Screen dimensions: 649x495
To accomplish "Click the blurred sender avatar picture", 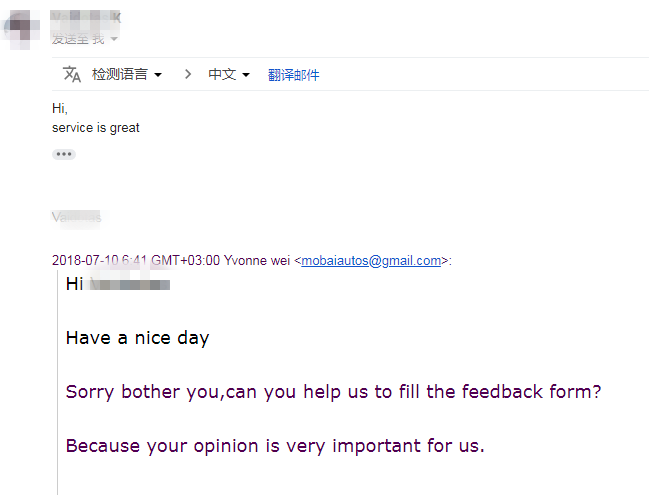I will click(x=21, y=29).
